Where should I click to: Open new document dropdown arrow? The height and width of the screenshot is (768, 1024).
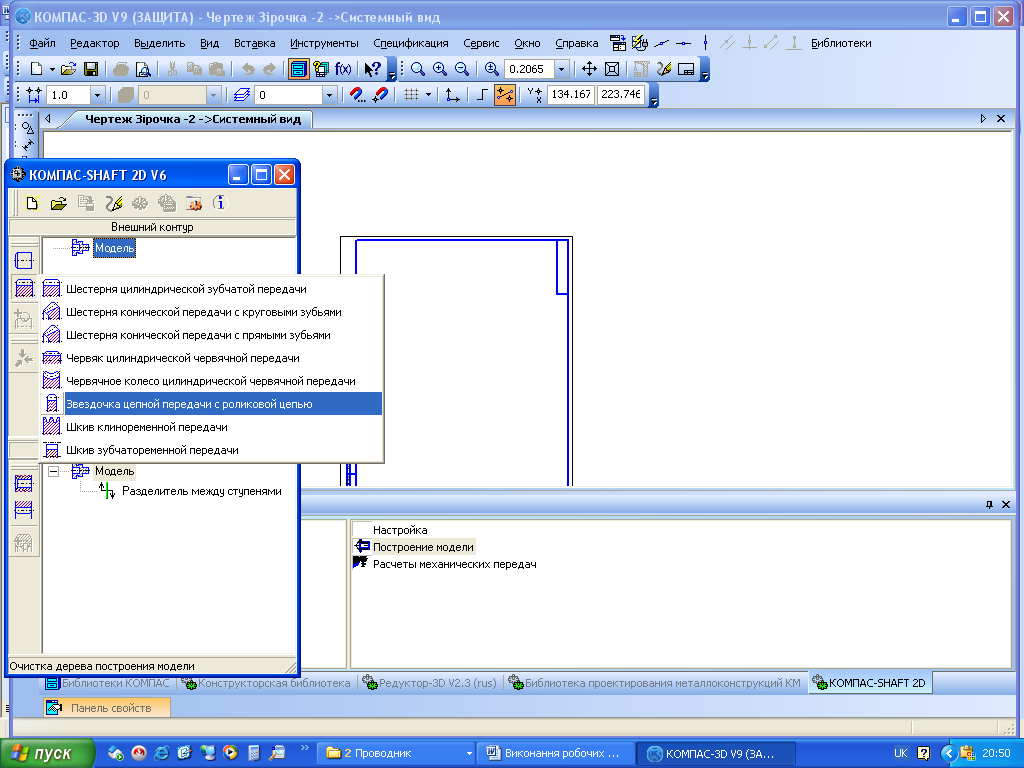click(52, 69)
